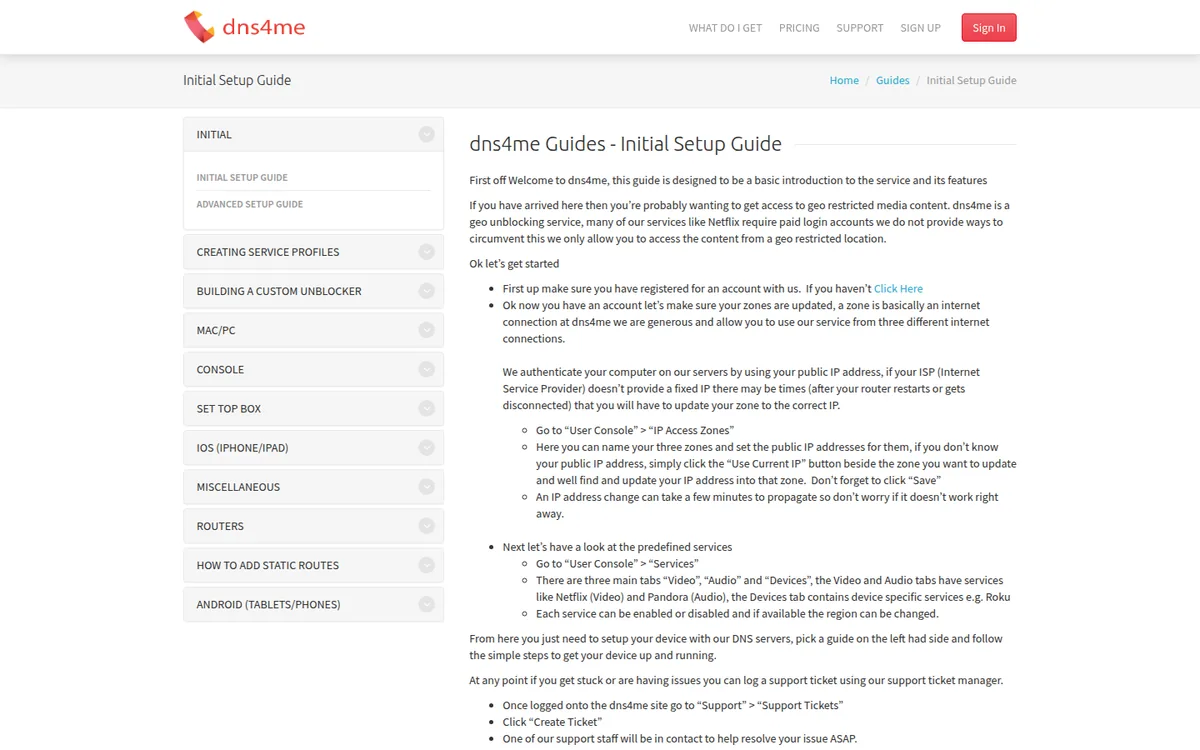
Task: Open the Initial Setup Guide sidebar link
Action: tap(242, 178)
